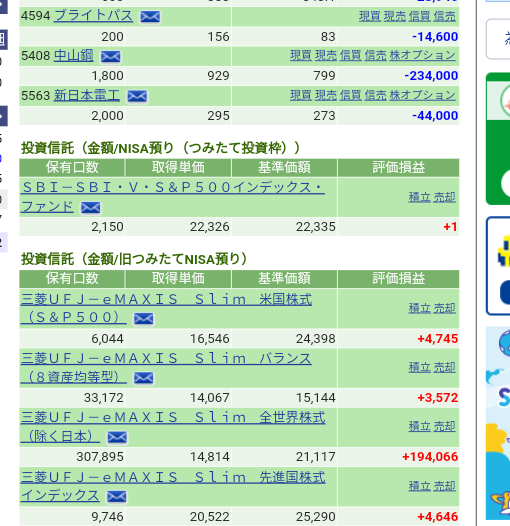The width and height of the screenshot is (510, 526).
Task: Click 現売 for 中山鋼
Action: coord(326,55)
